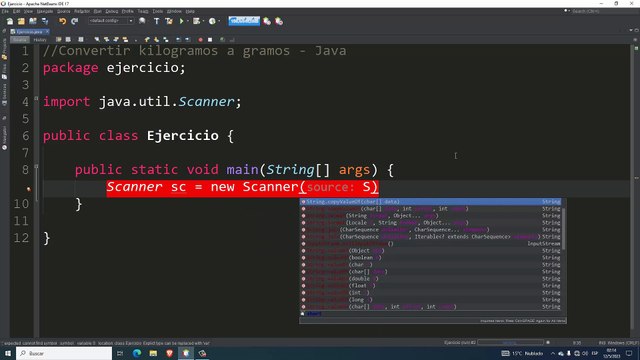Open Microsoft Edge from taskbar

(137, 353)
